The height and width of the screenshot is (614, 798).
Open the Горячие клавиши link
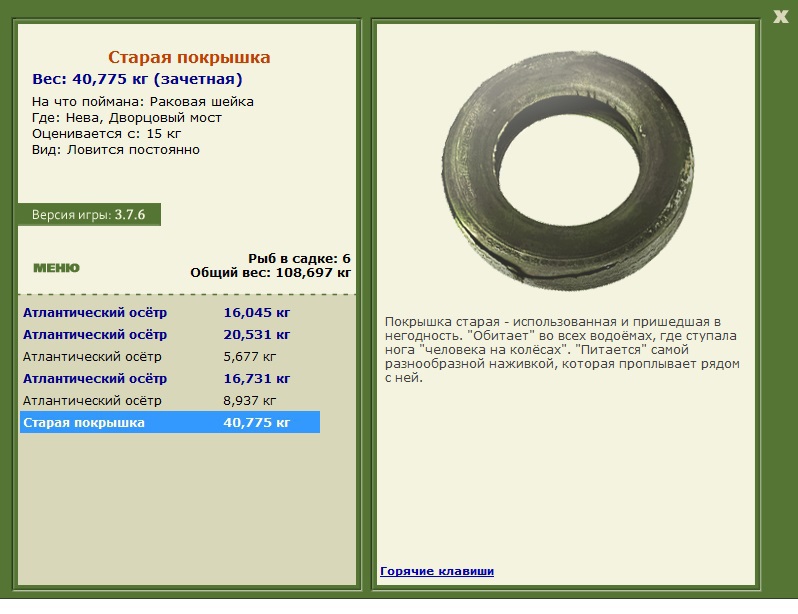click(x=437, y=571)
